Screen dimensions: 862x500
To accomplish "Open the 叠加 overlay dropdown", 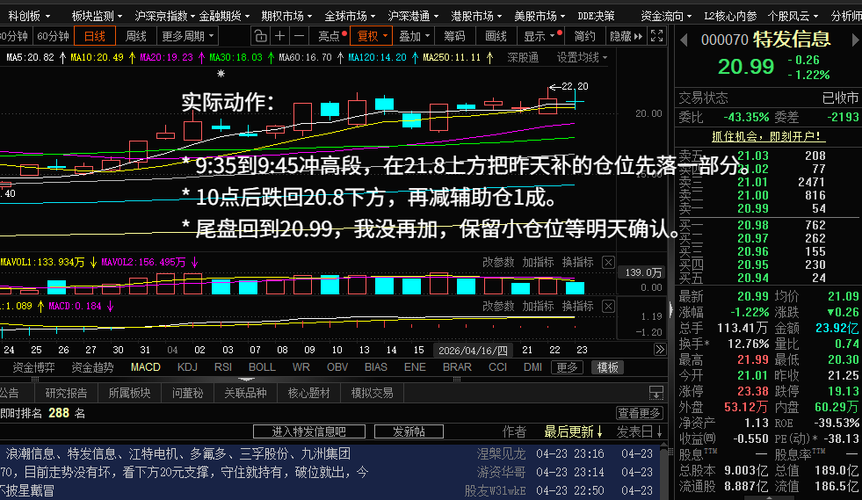I will [x=414, y=36].
